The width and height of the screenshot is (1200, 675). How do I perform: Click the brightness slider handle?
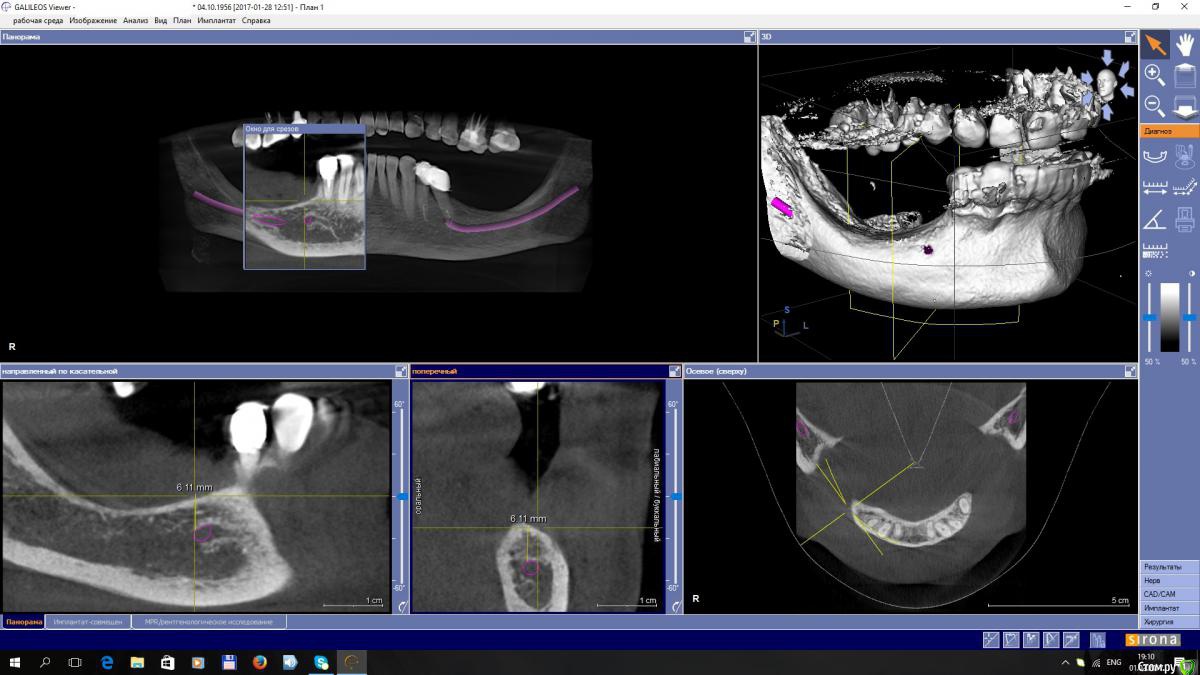(1149, 318)
